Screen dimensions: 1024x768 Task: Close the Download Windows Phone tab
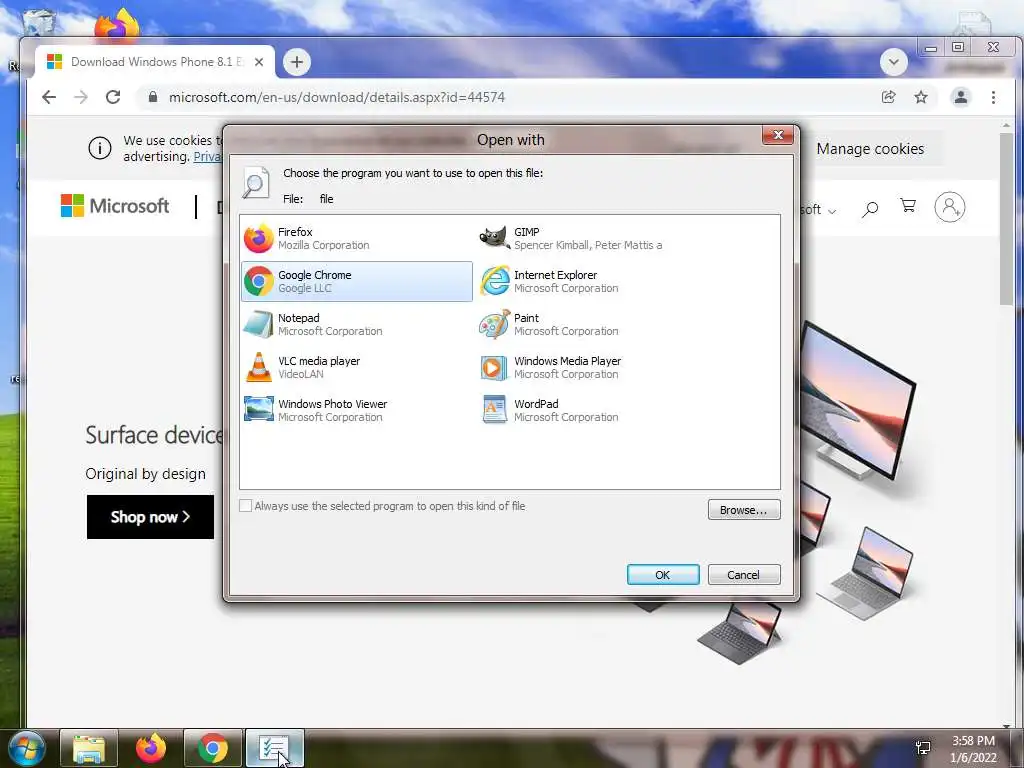(259, 62)
